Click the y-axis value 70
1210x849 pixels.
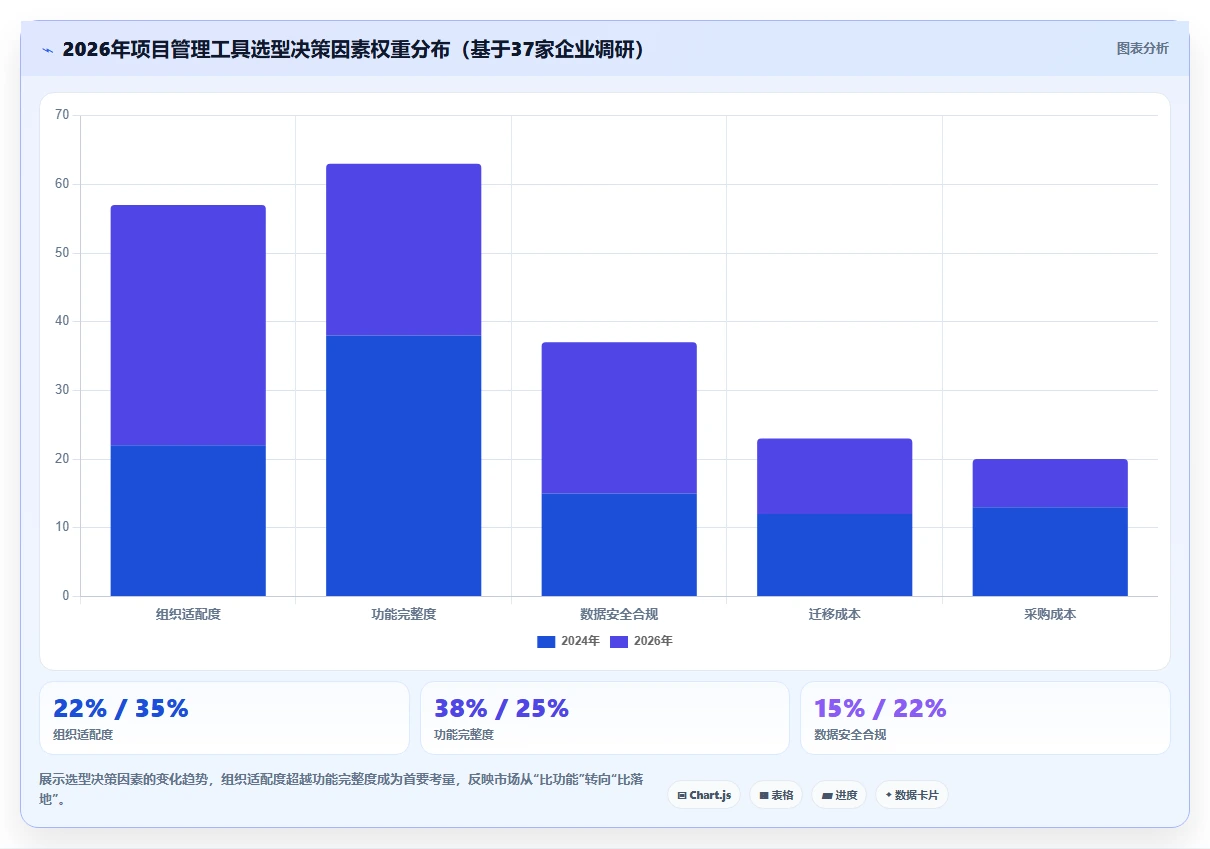pyautogui.click(x=63, y=115)
